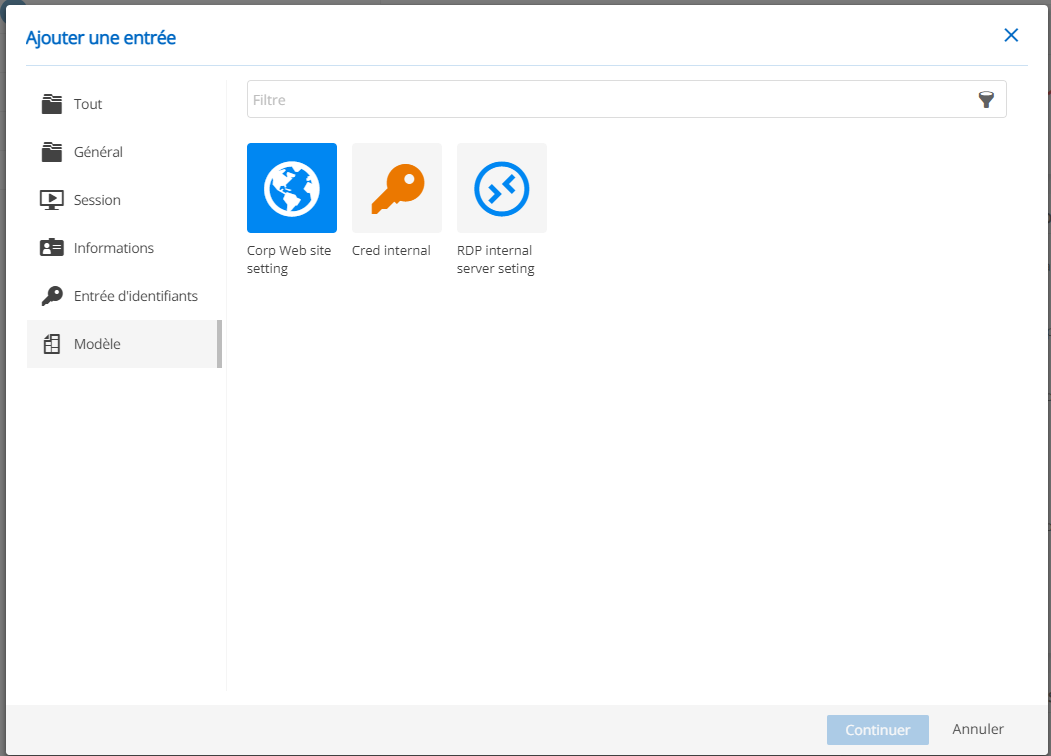Select the orange key Cred internal tile

[x=397, y=188]
